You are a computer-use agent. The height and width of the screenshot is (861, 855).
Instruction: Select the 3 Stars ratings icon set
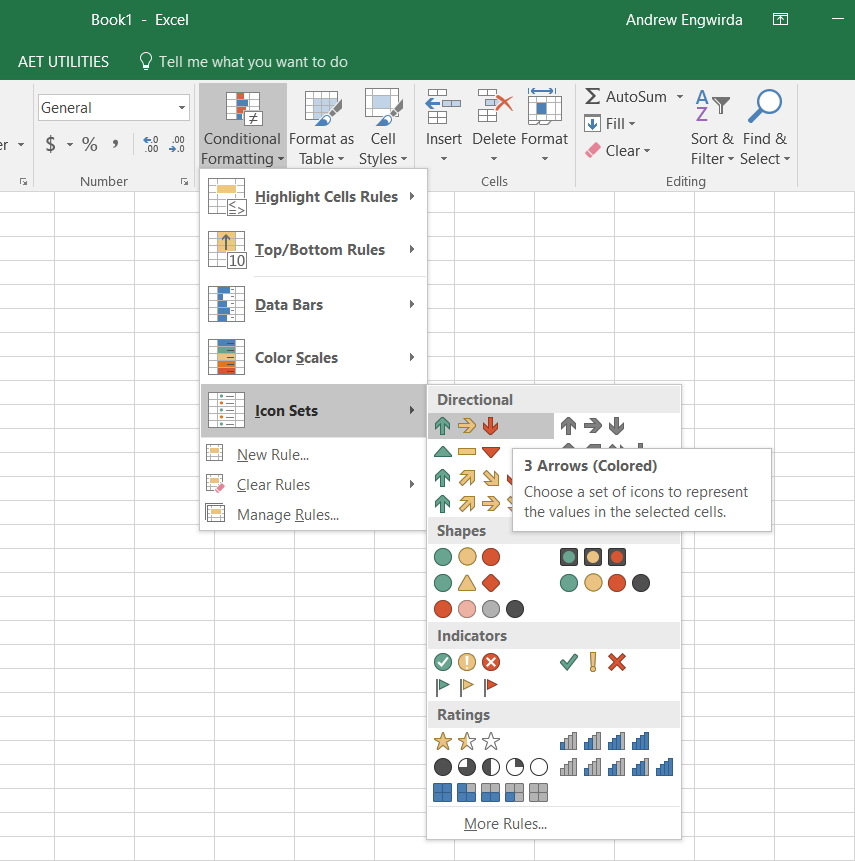pos(465,741)
